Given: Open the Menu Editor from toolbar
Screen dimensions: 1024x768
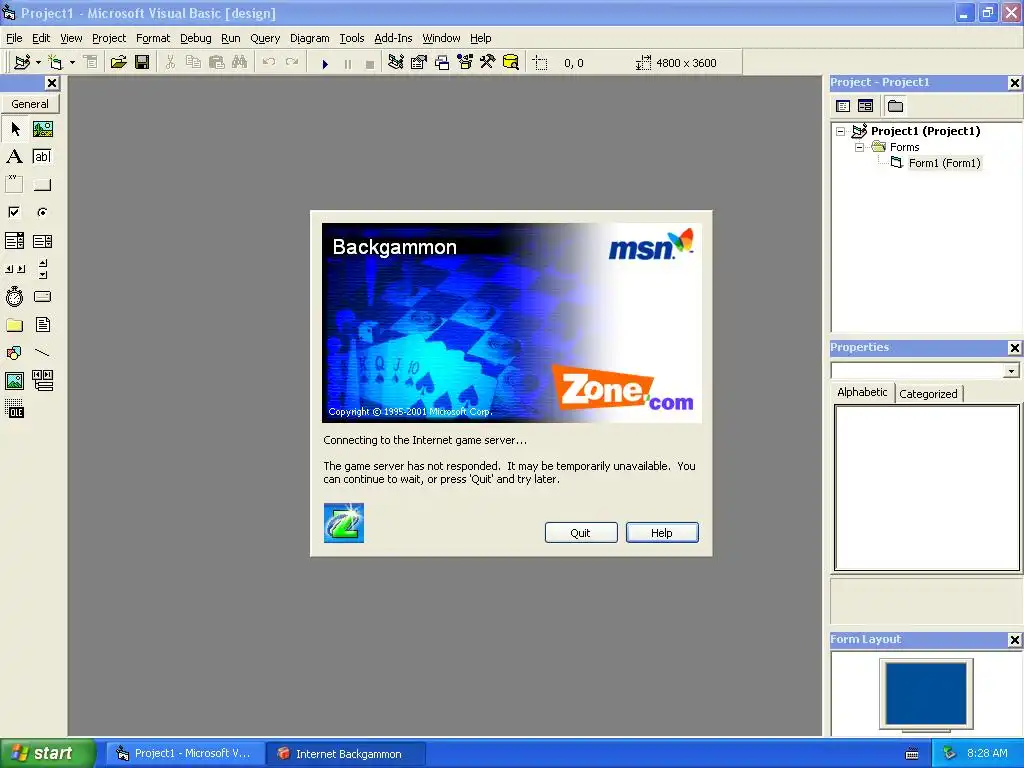Looking at the screenshot, I should click(91, 63).
